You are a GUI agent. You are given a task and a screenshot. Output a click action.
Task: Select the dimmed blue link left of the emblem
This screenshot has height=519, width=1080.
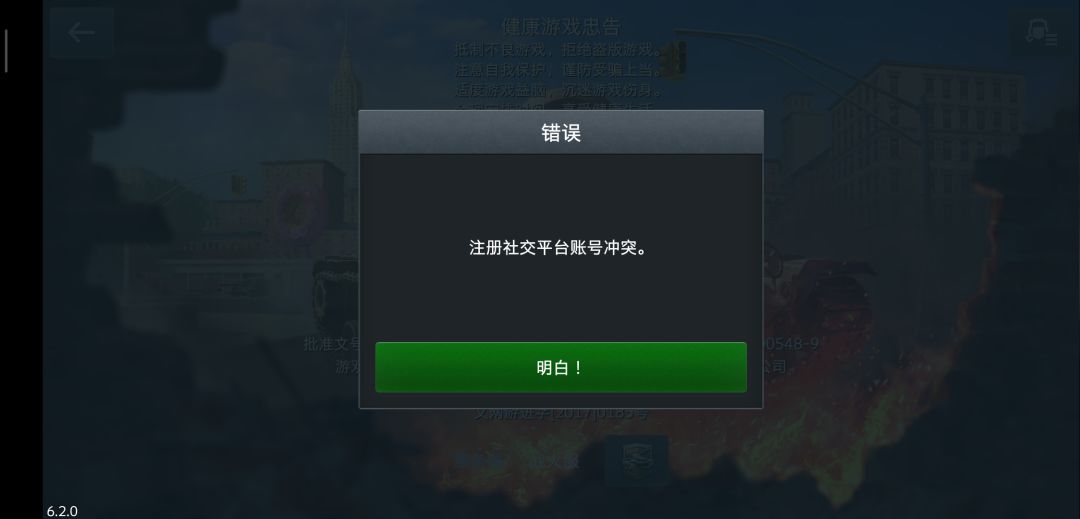pos(479,460)
